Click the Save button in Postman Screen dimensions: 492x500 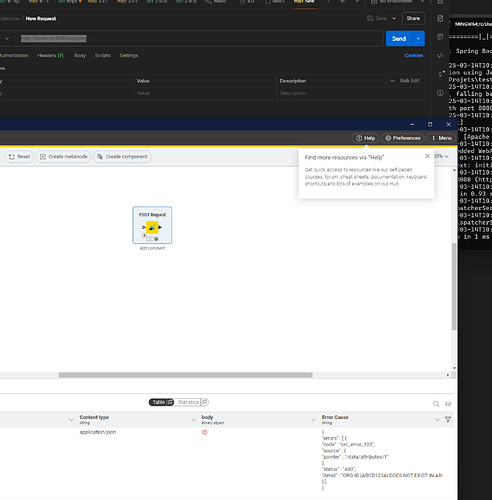[x=377, y=18]
